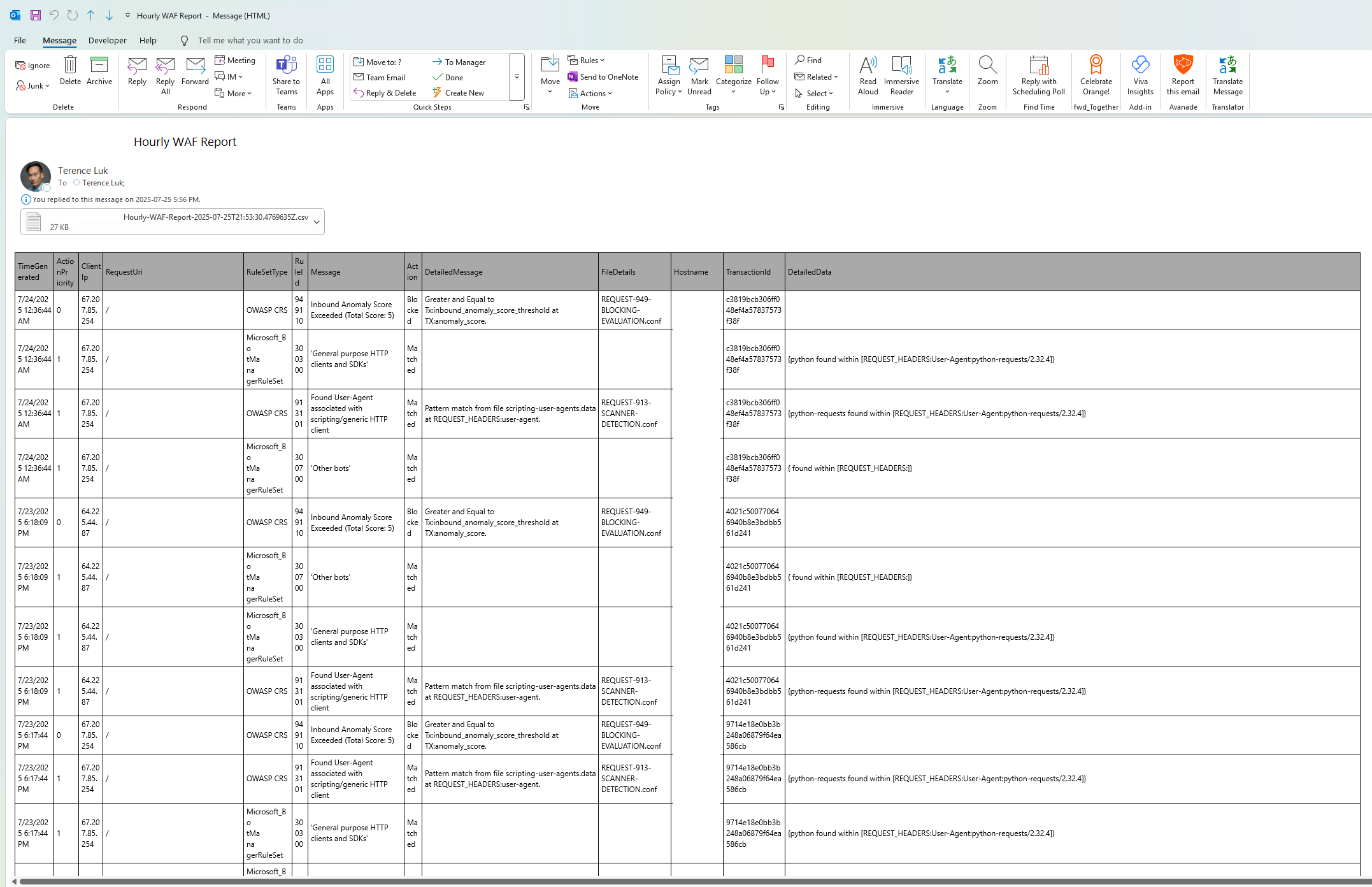The width and height of the screenshot is (1372, 887).
Task: Expand the Quick Steps gallery
Action: coord(517,77)
